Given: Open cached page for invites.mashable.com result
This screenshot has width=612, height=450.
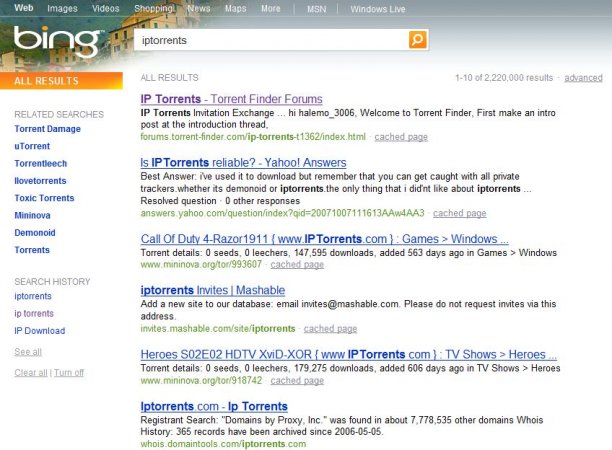Looking at the screenshot, I should click(x=330, y=329).
